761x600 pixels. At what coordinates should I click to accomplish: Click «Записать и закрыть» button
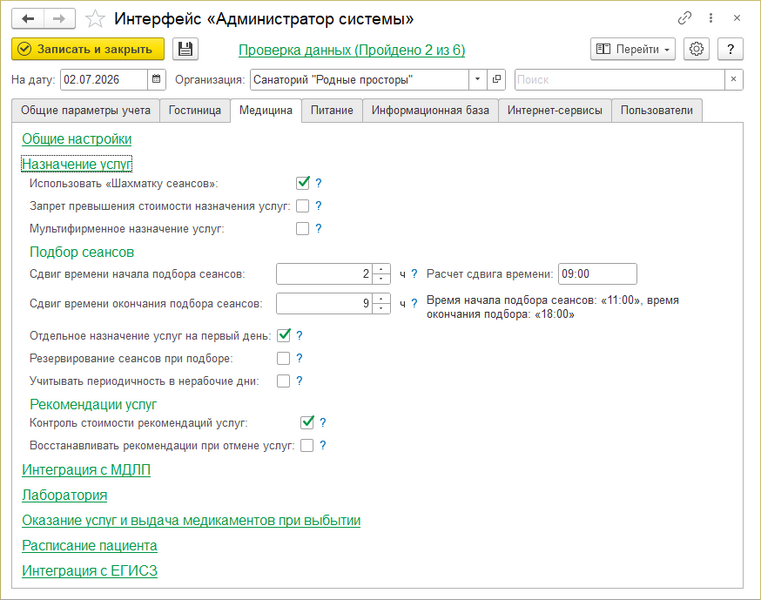pyautogui.click(x=88, y=49)
